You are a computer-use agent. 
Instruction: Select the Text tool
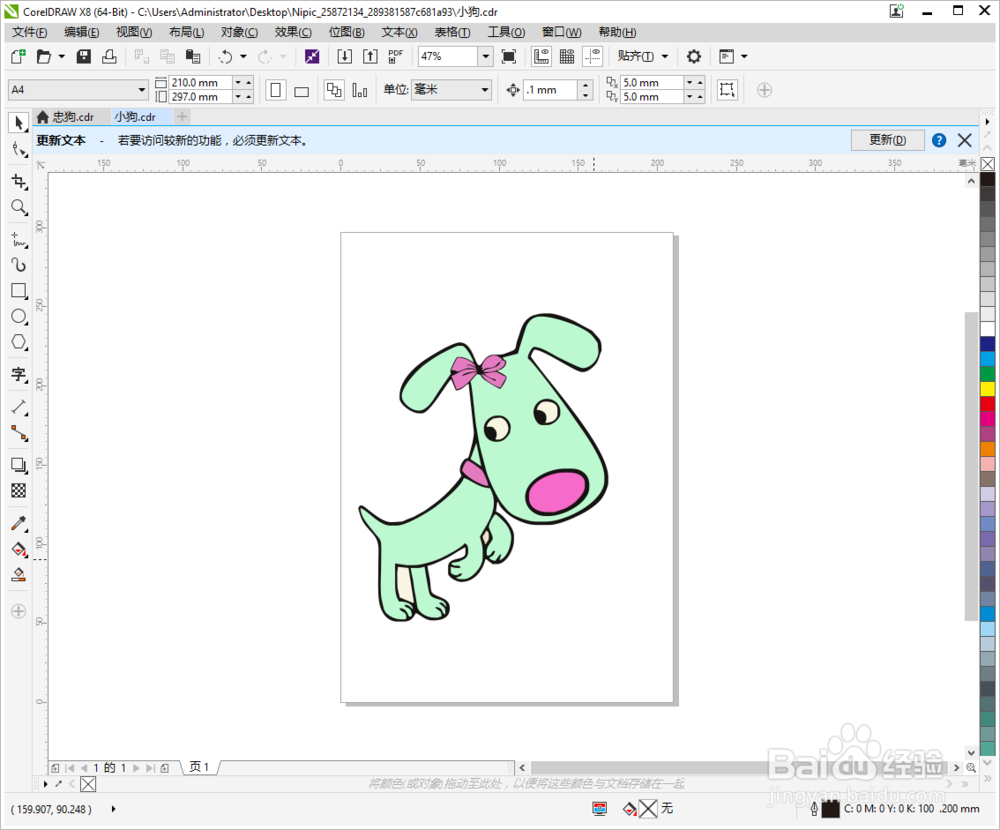[x=18, y=374]
